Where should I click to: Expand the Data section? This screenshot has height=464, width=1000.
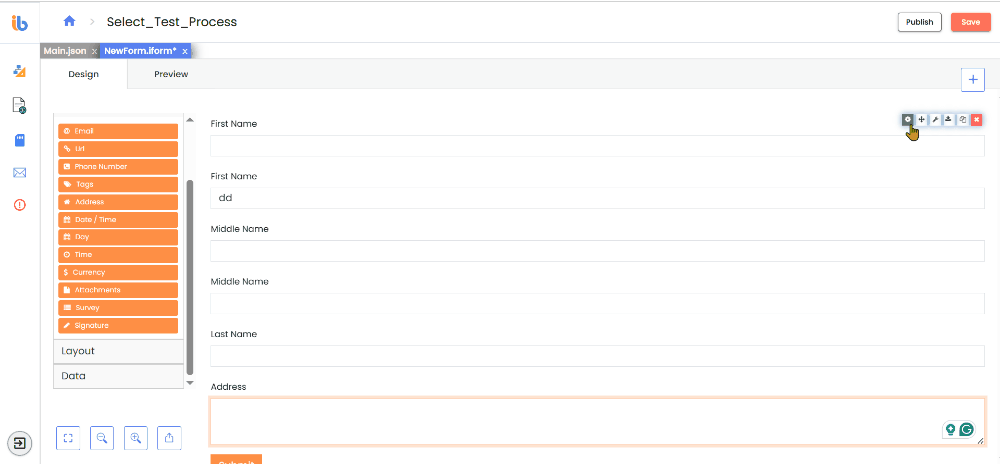click(x=119, y=376)
